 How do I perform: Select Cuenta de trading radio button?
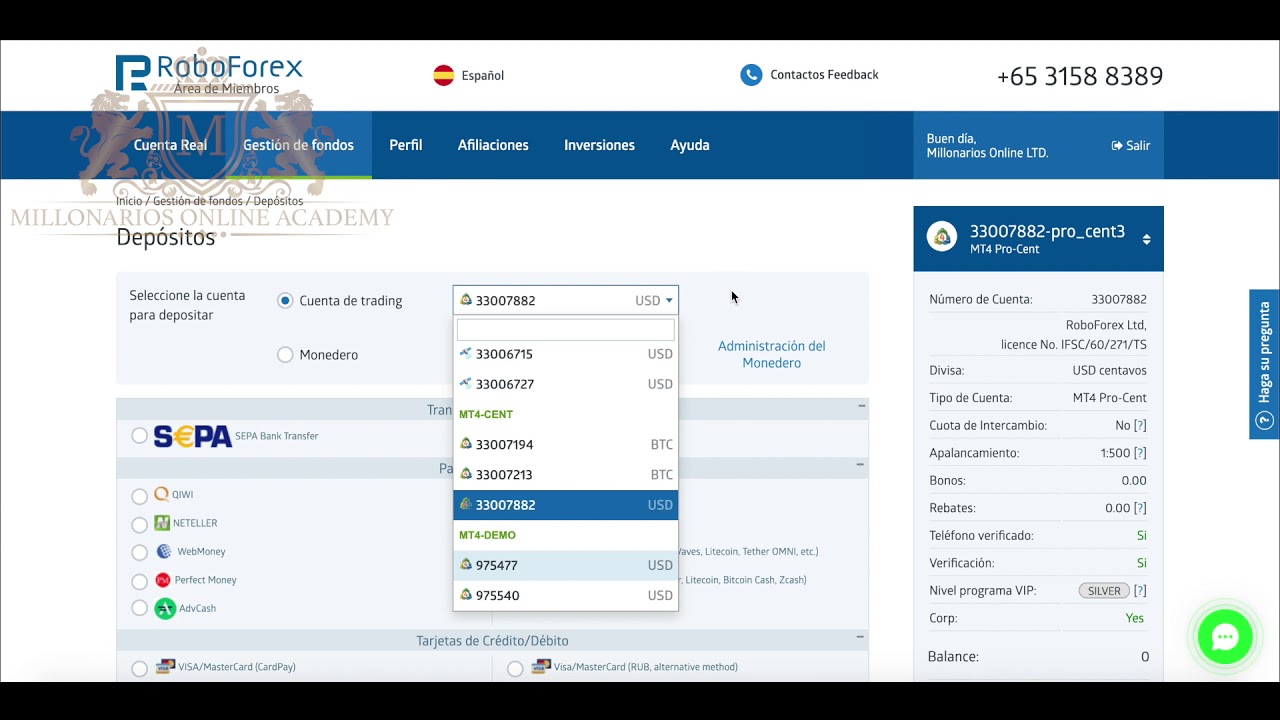tap(285, 300)
